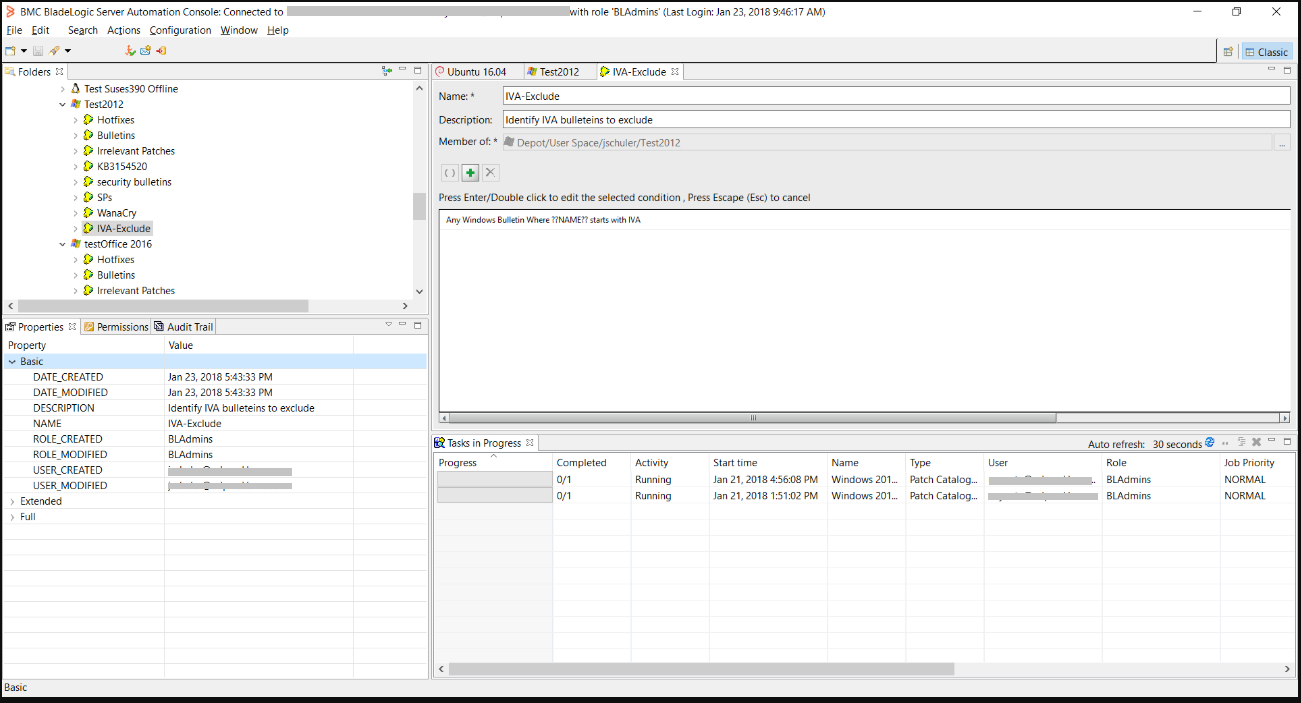Select the IVA-Exclude tree item

124,228
